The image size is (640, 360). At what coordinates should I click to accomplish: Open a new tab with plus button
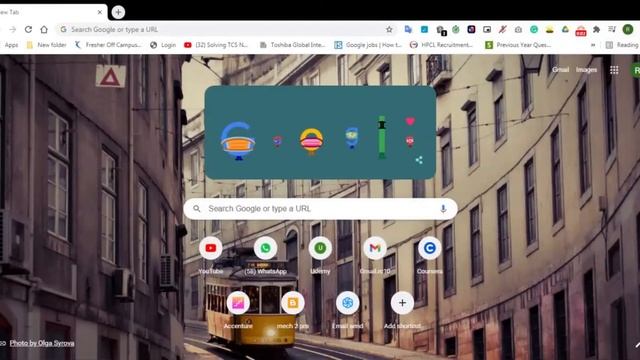(118, 12)
